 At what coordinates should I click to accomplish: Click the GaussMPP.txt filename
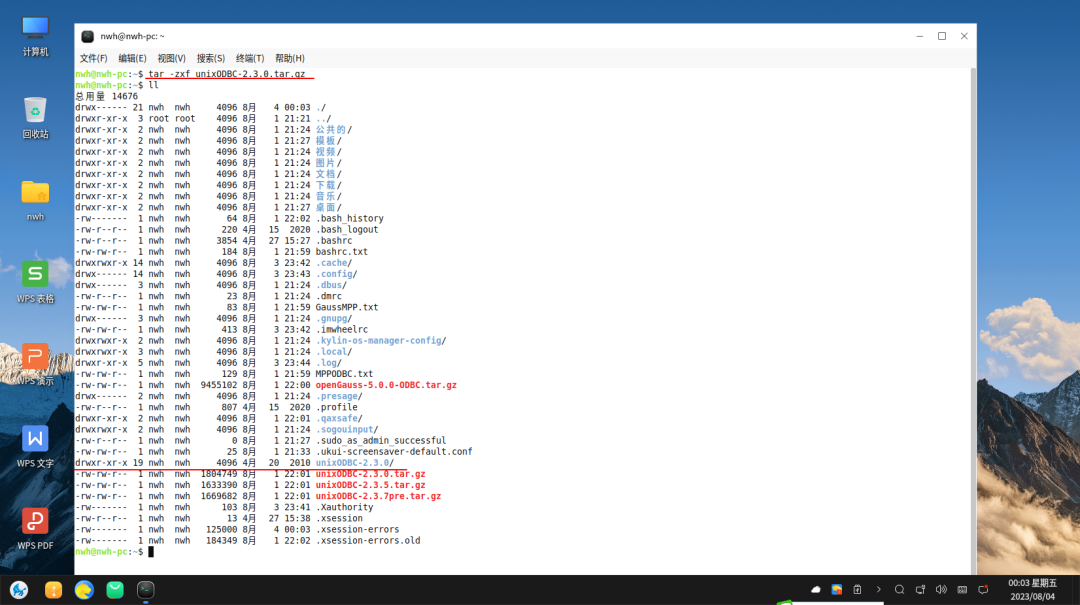(346, 307)
